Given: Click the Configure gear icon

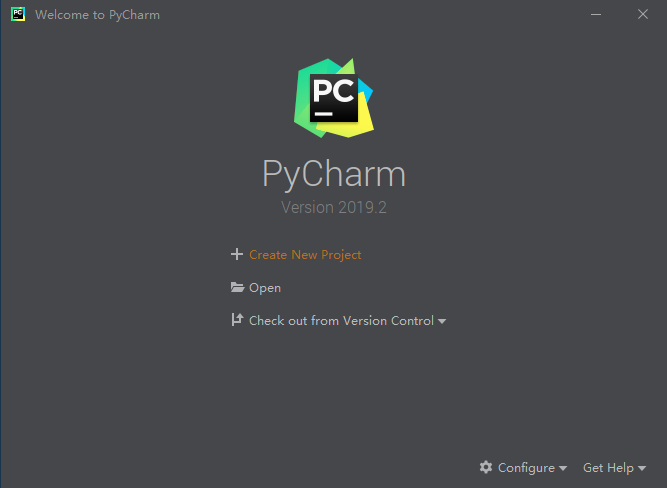Looking at the screenshot, I should 486,467.
